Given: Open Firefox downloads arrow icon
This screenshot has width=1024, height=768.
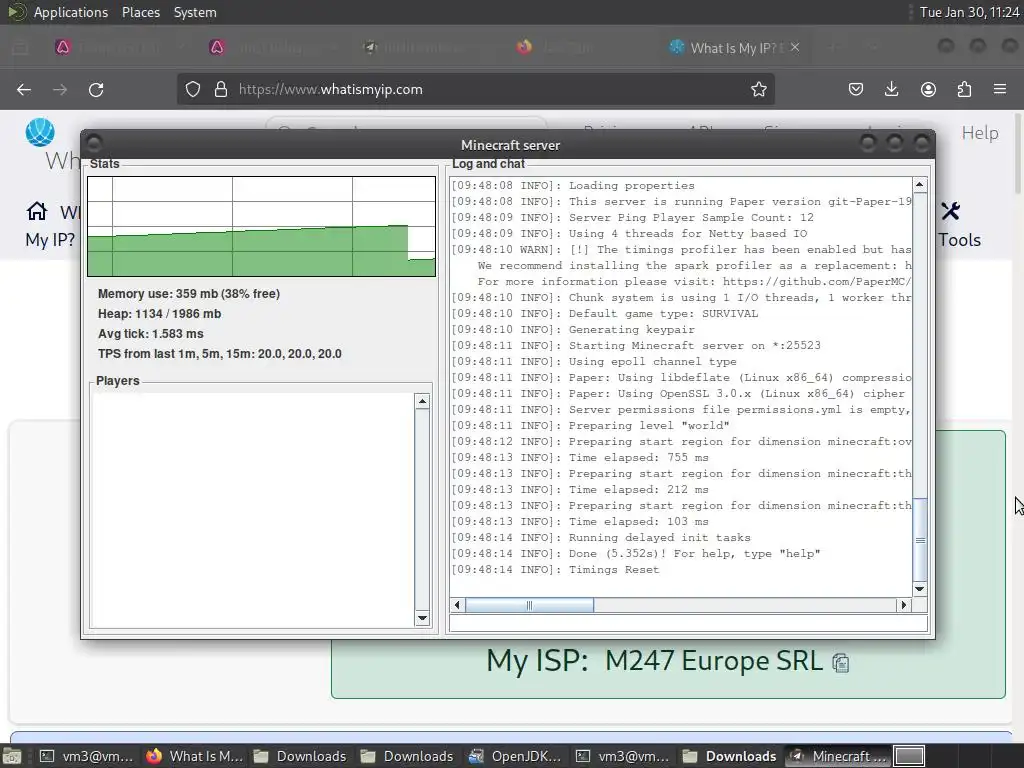Looking at the screenshot, I should tap(891, 89).
